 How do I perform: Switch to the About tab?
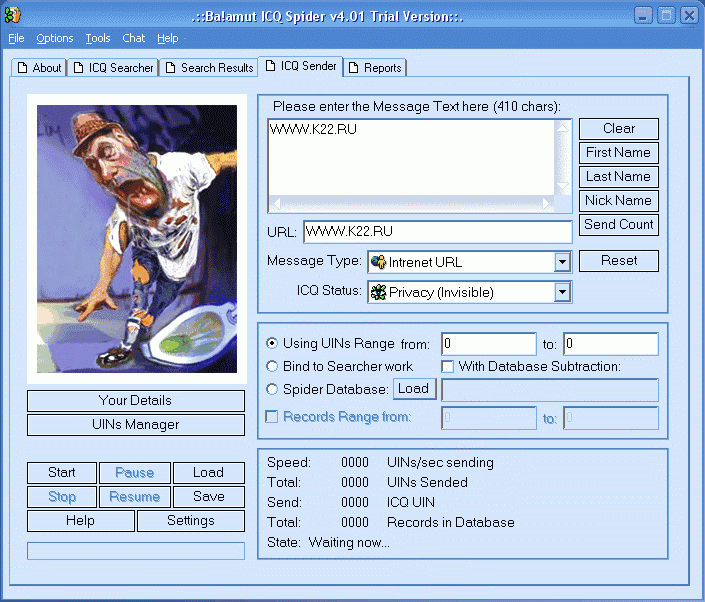pyautogui.click(x=39, y=68)
